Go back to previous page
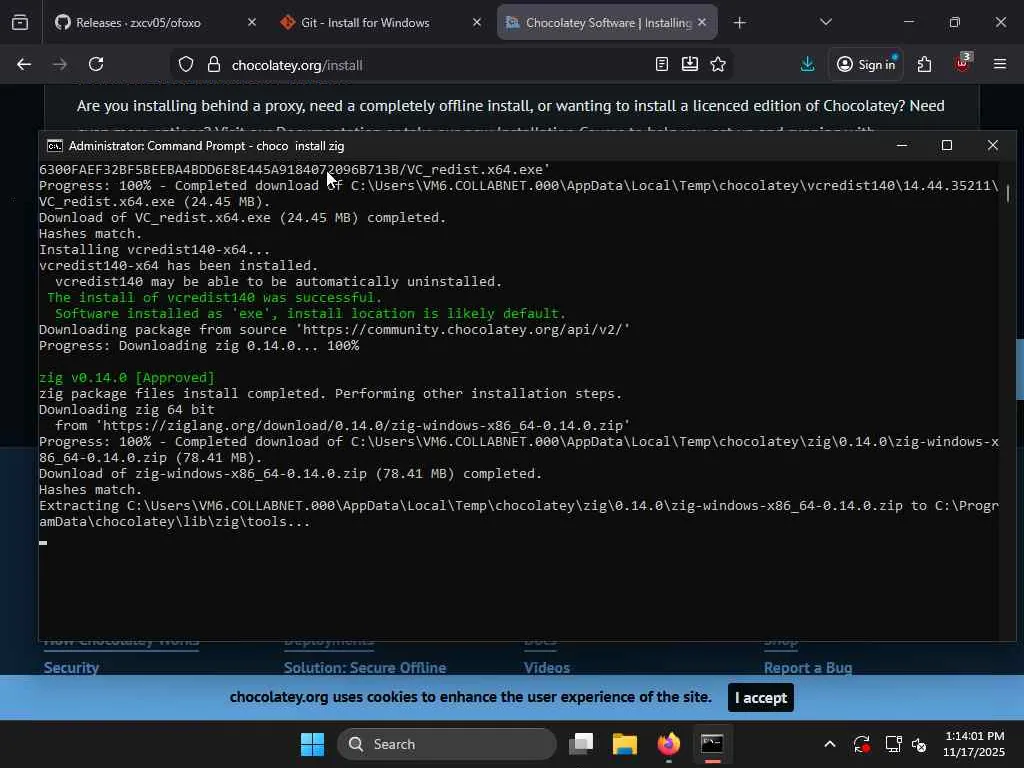 [x=24, y=65]
